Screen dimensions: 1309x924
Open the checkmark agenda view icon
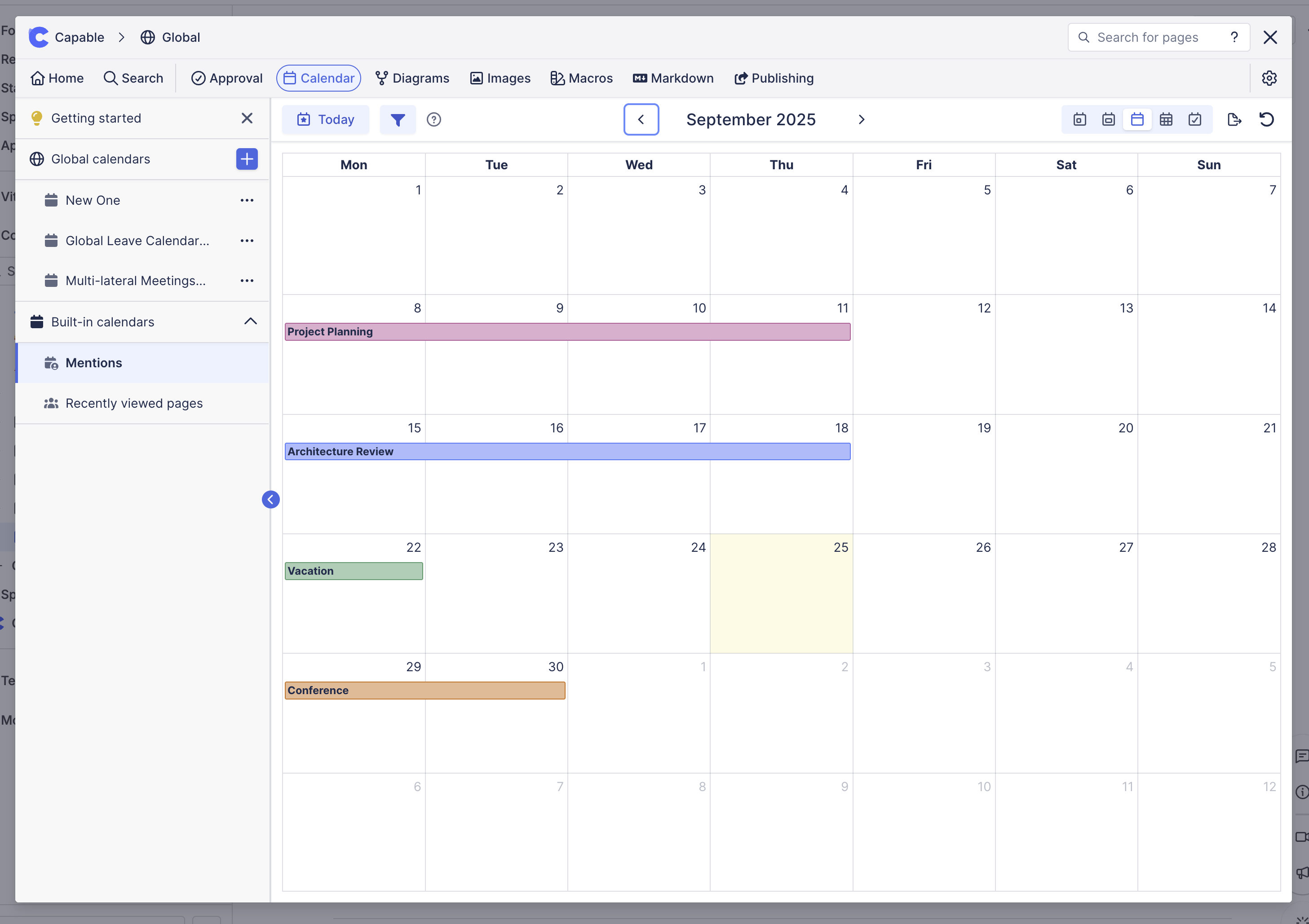(1194, 119)
